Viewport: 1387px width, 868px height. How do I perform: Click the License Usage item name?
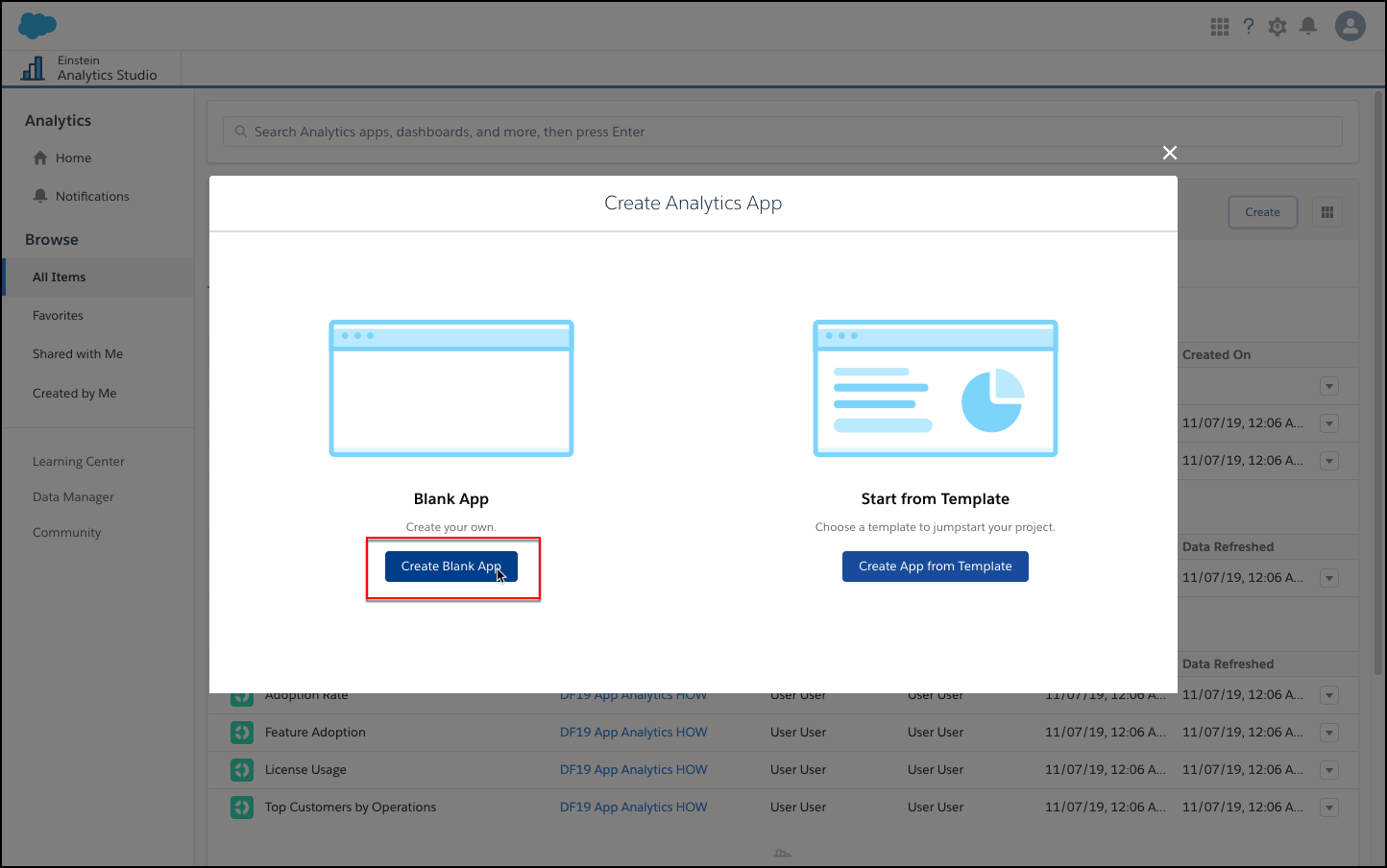305,769
